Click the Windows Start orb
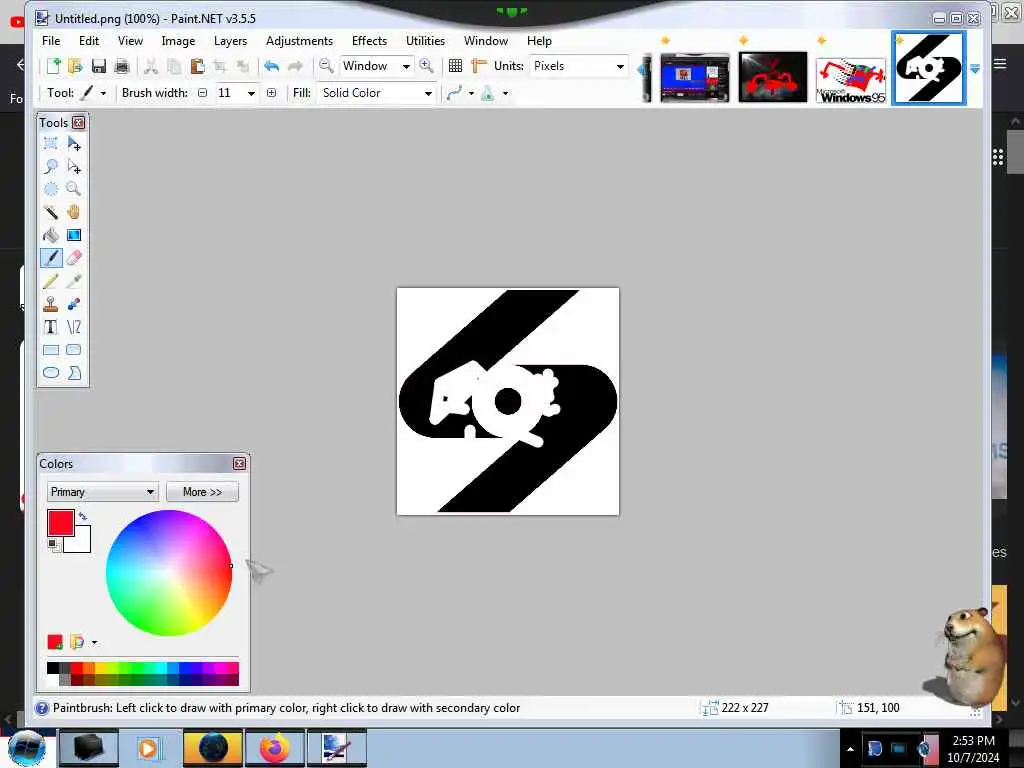Screen dimensions: 1024x768 pos(26,748)
